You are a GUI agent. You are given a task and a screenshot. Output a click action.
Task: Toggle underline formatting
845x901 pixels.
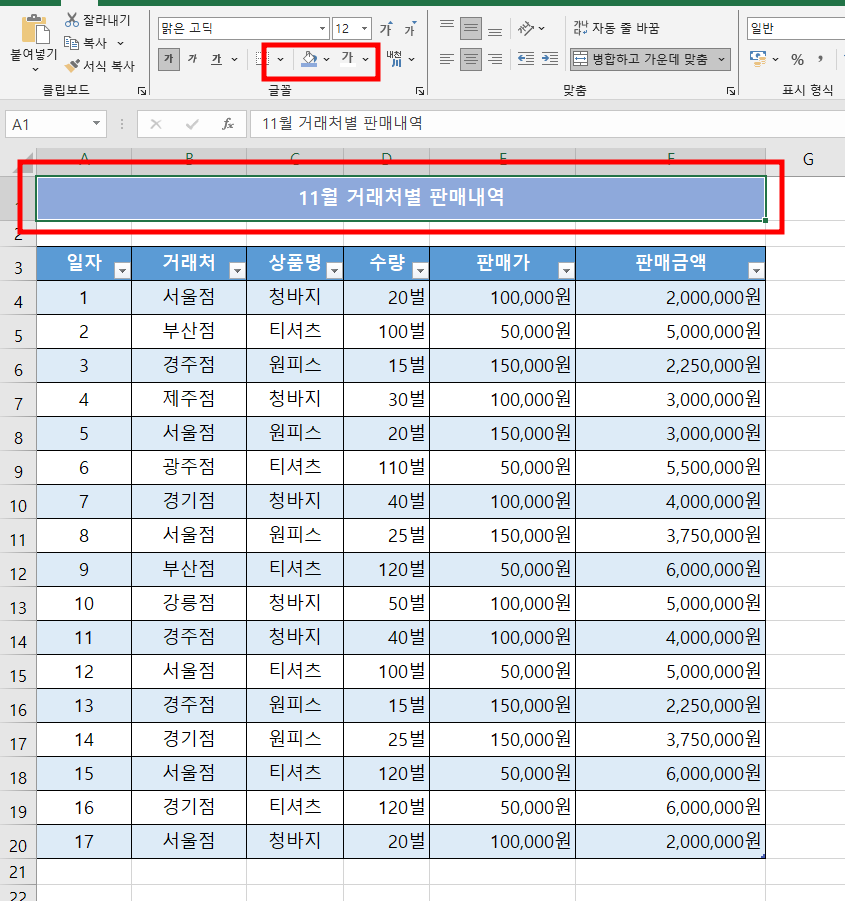tap(217, 59)
